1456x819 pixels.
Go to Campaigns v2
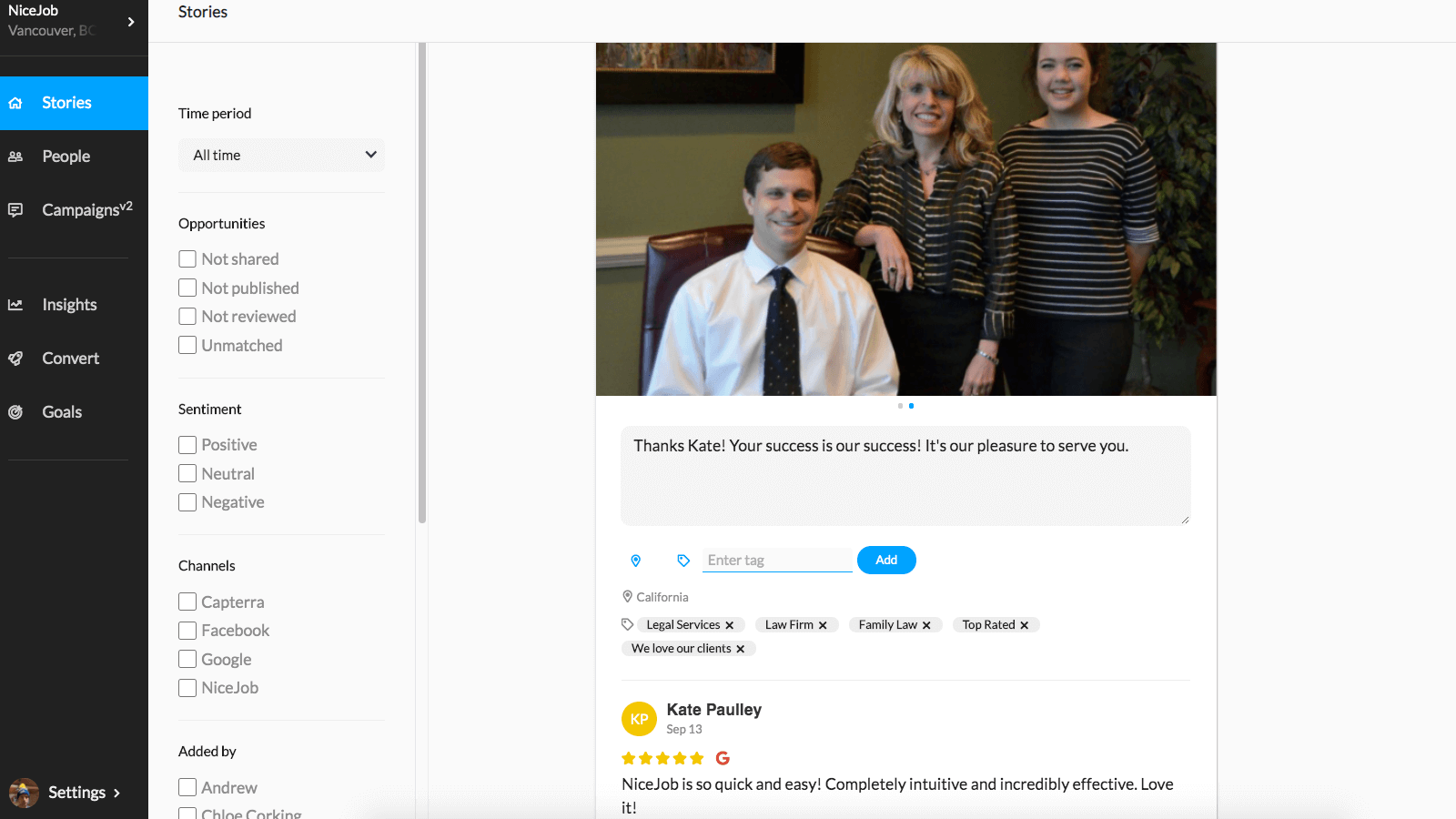pos(74,210)
